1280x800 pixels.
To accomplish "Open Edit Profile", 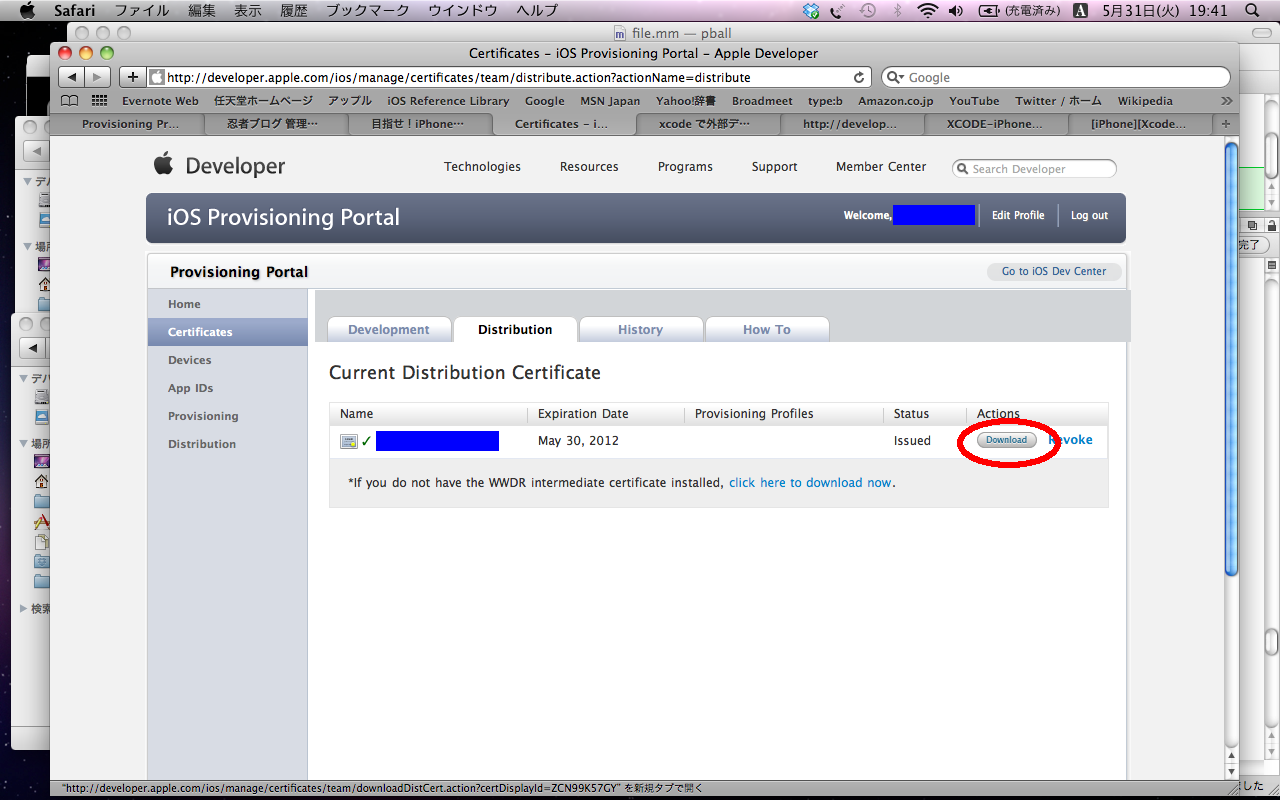I will pyautogui.click(x=1018, y=216).
